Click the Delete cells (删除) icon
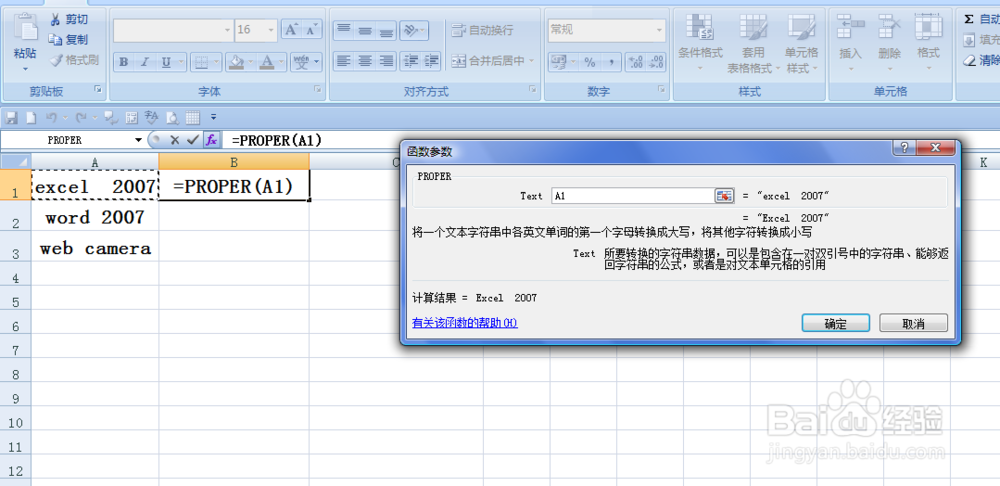Image resolution: width=1000 pixels, height=486 pixels. click(889, 27)
